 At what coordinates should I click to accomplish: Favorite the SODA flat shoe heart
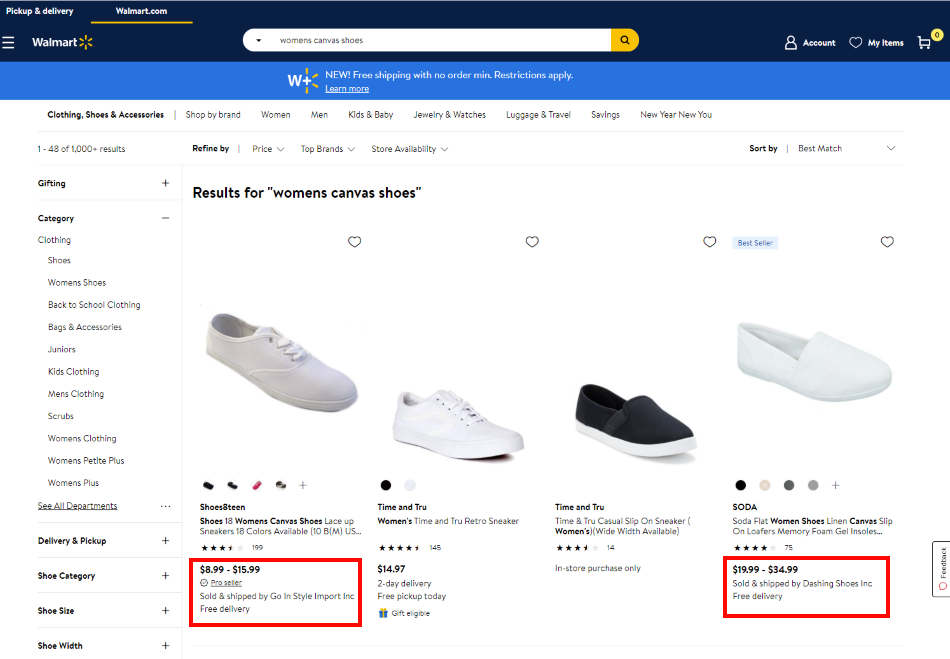pos(887,242)
